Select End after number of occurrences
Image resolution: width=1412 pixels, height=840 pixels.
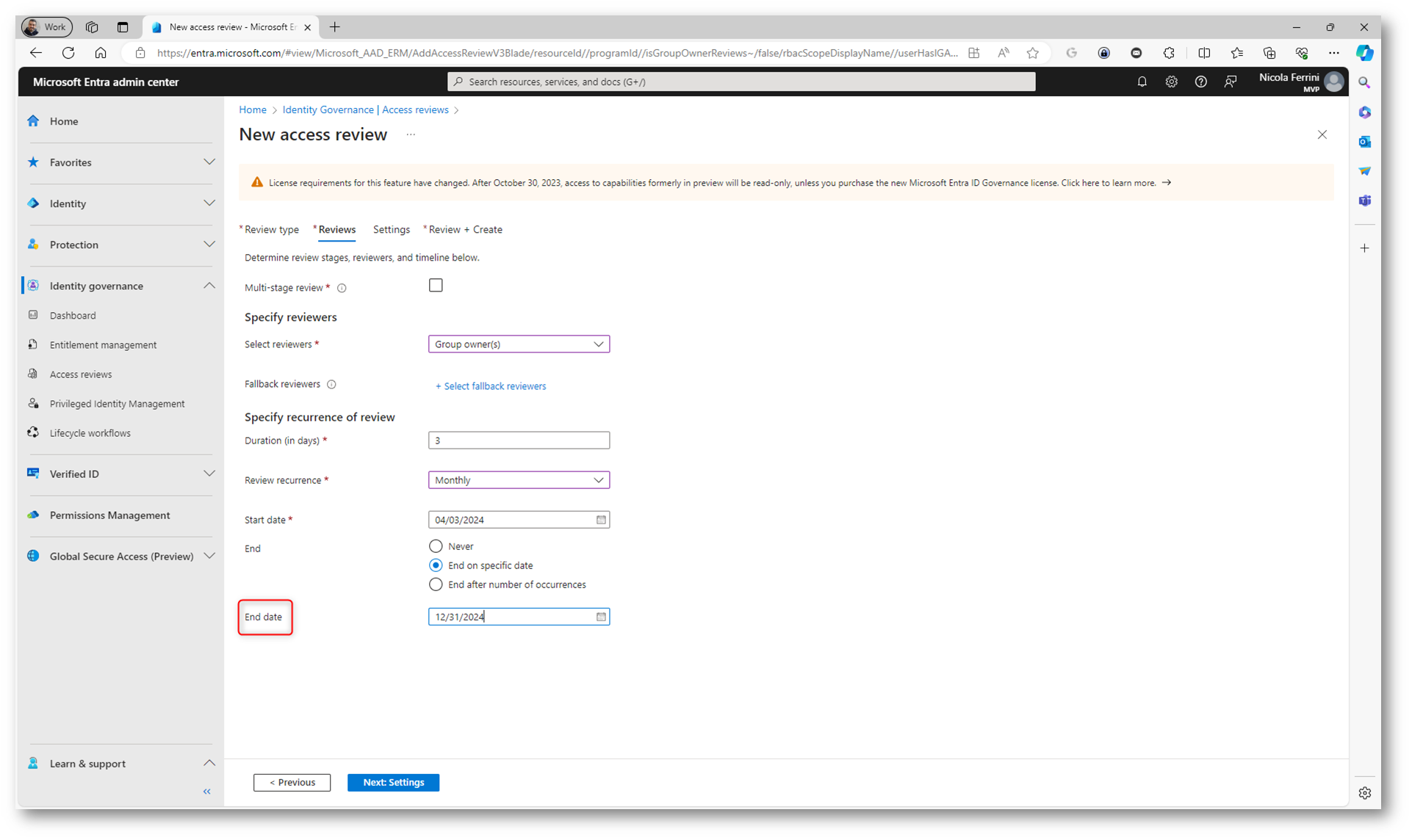(x=436, y=584)
